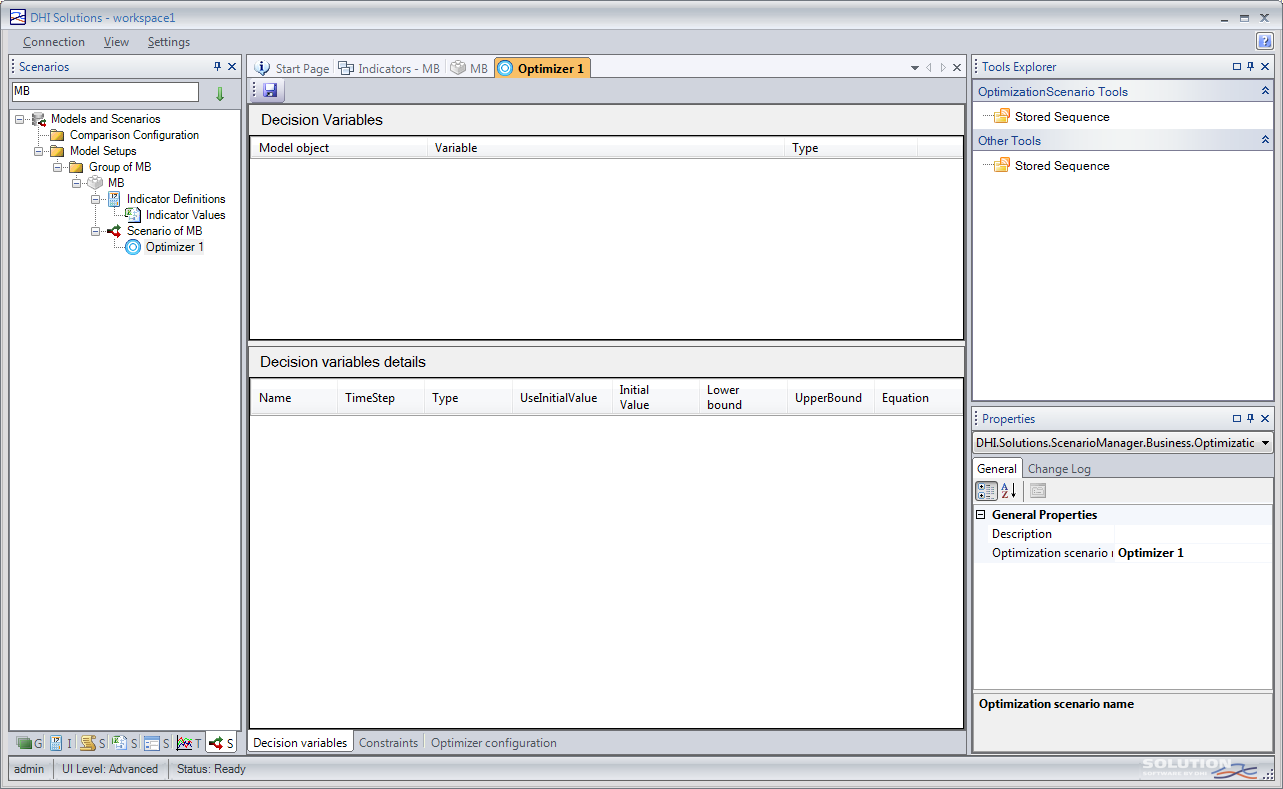1283x789 pixels.
Task: Switch to the MB document tab
Action: pyautogui.click(x=469, y=68)
